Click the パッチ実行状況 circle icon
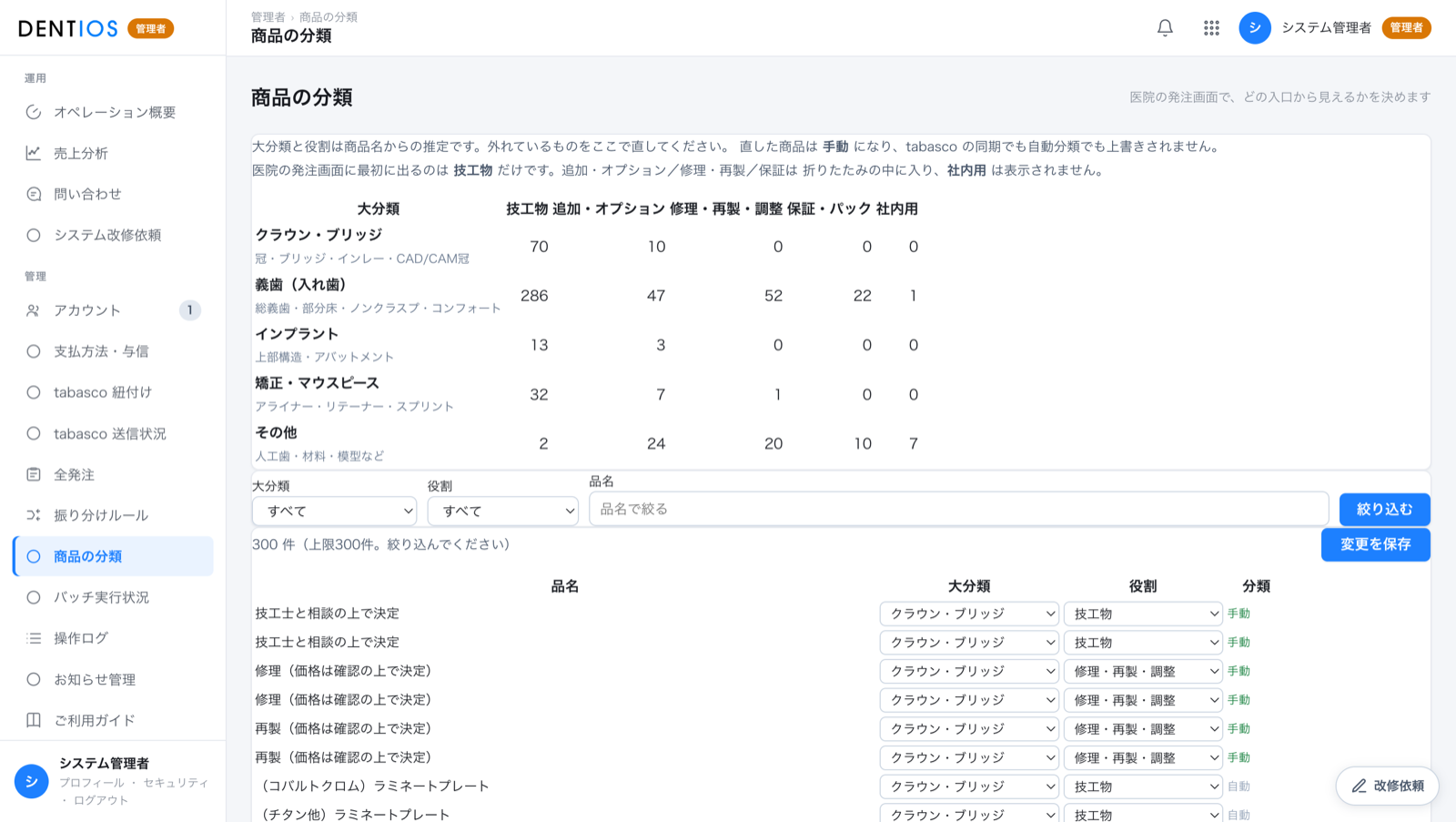 coord(34,597)
